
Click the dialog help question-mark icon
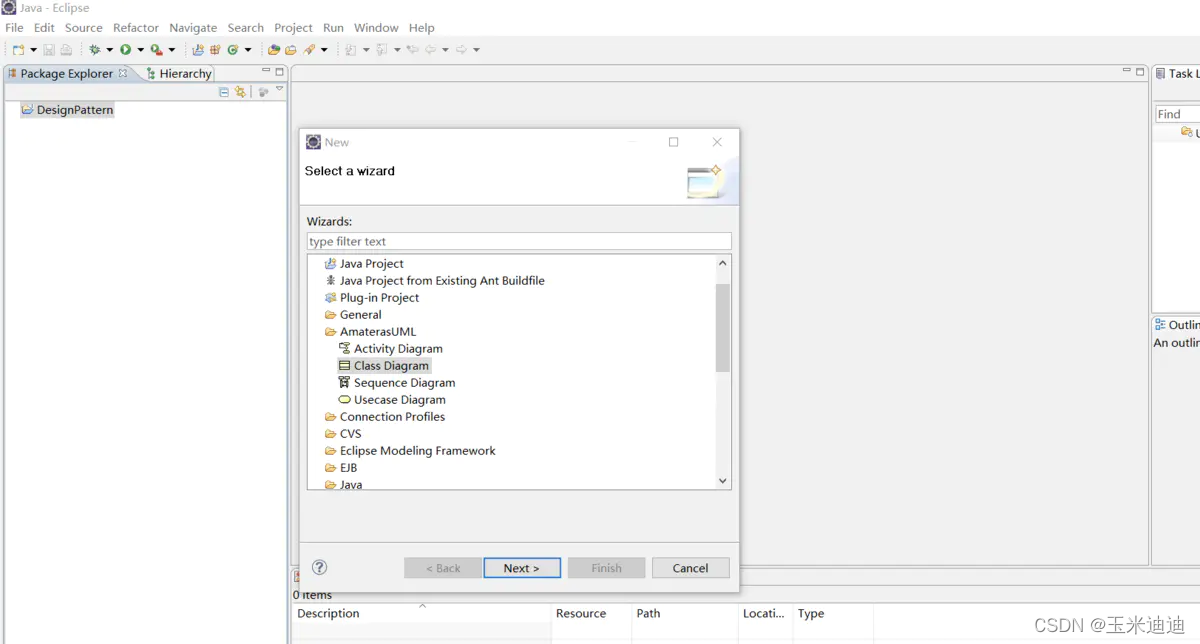point(320,567)
